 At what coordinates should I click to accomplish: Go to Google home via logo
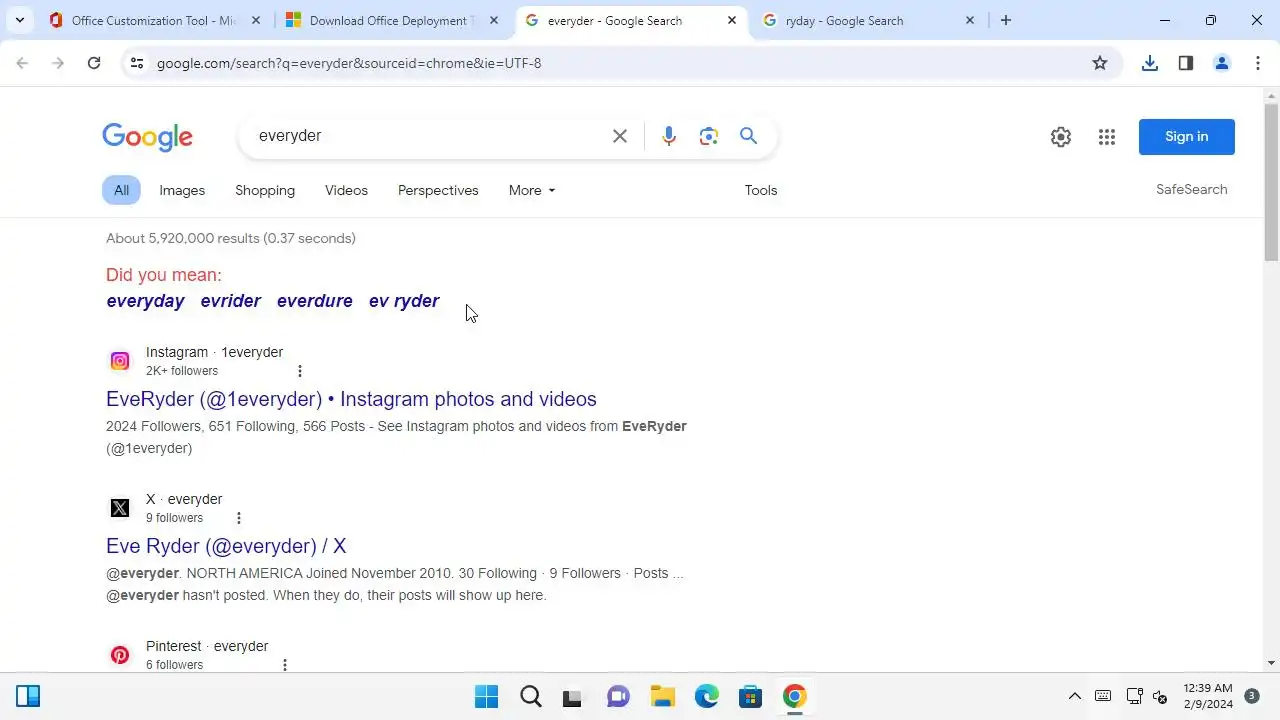click(147, 137)
